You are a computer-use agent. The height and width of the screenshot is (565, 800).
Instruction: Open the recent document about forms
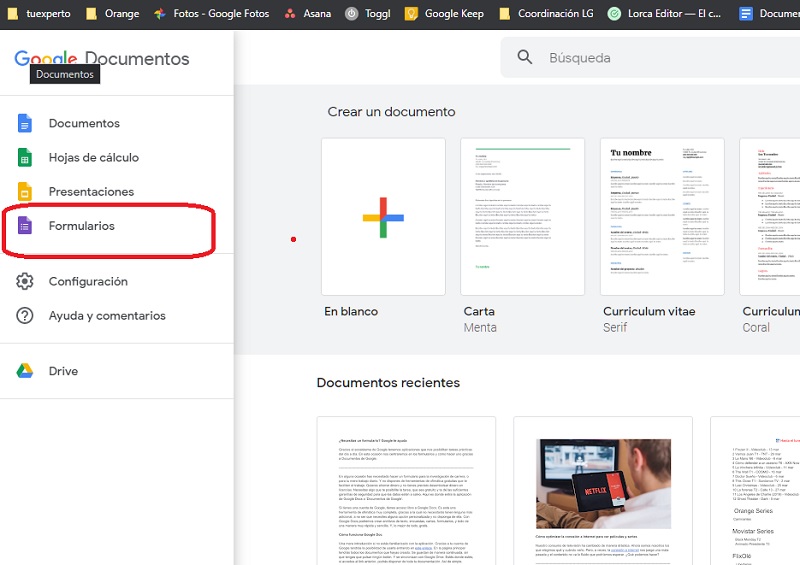[406, 491]
